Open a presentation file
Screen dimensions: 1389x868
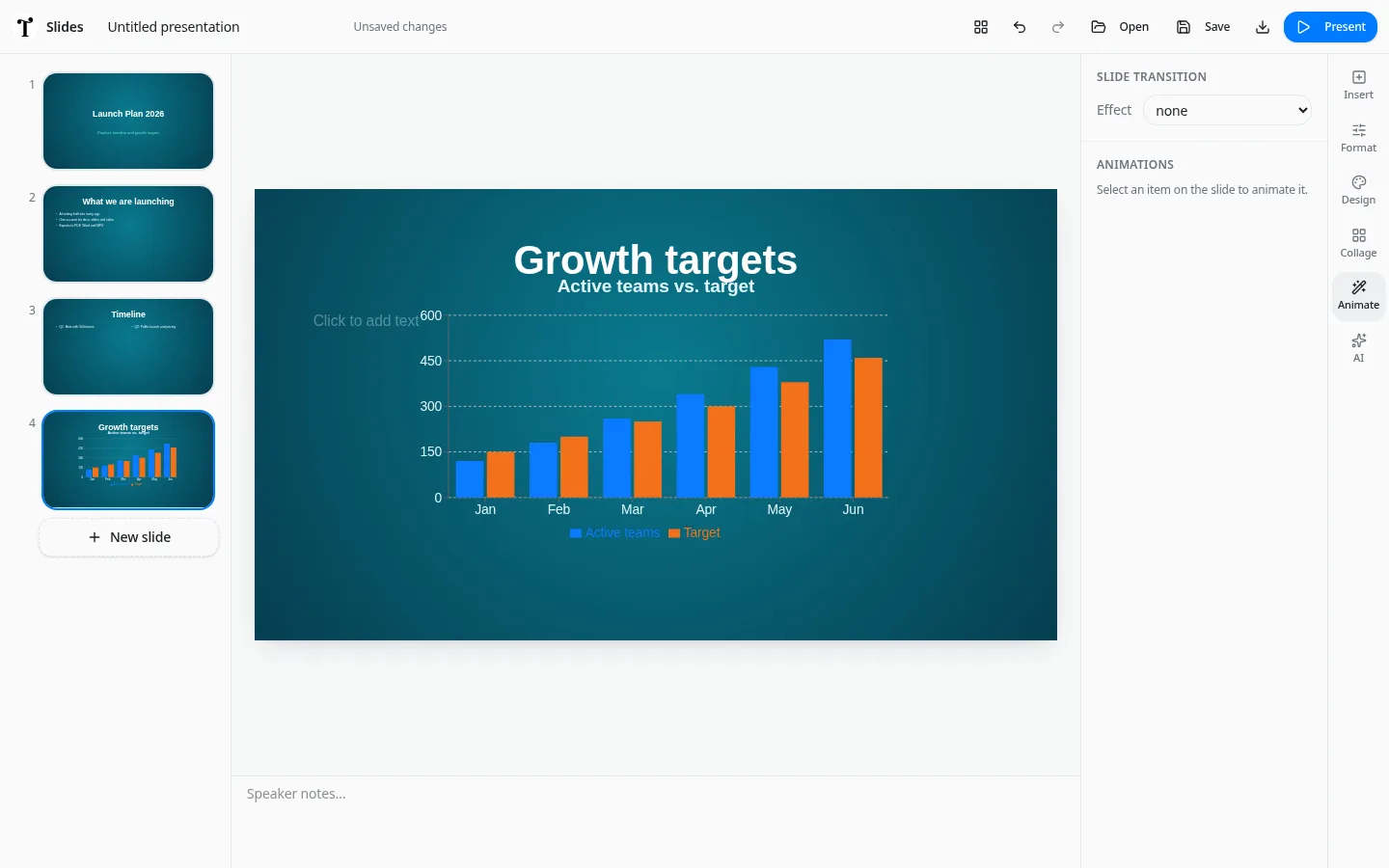(1120, 27)
